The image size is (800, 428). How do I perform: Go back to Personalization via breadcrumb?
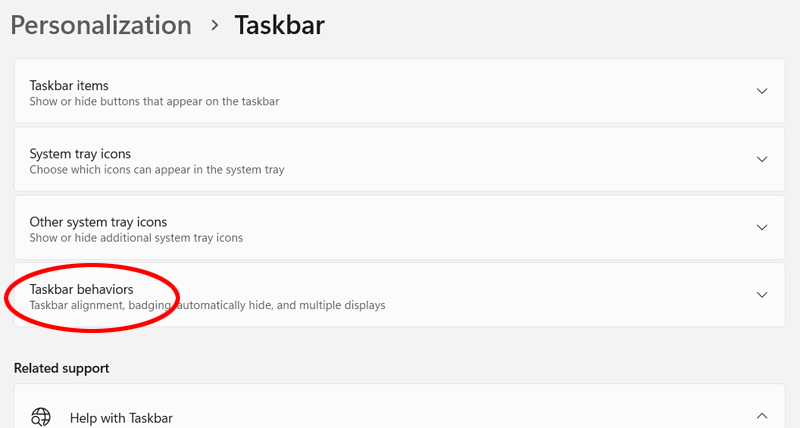(101, 25)
